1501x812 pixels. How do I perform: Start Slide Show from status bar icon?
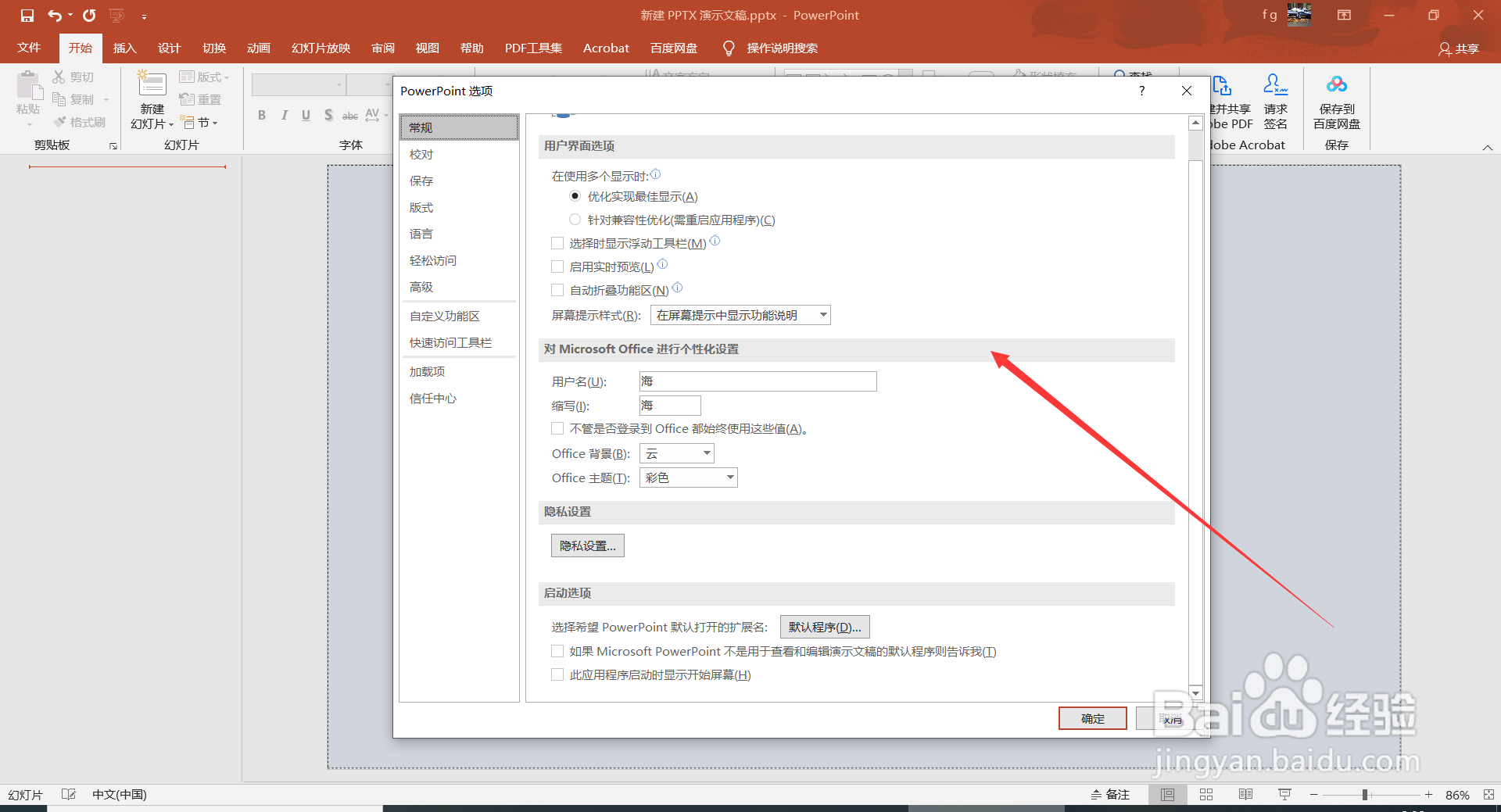pos(1284,795)
